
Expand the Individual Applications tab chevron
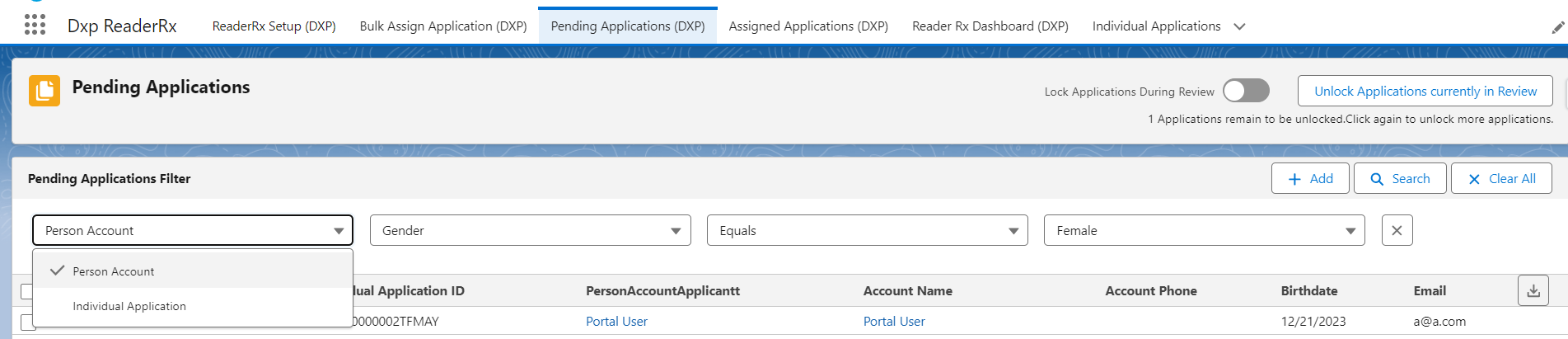[x=1239, y=26]
